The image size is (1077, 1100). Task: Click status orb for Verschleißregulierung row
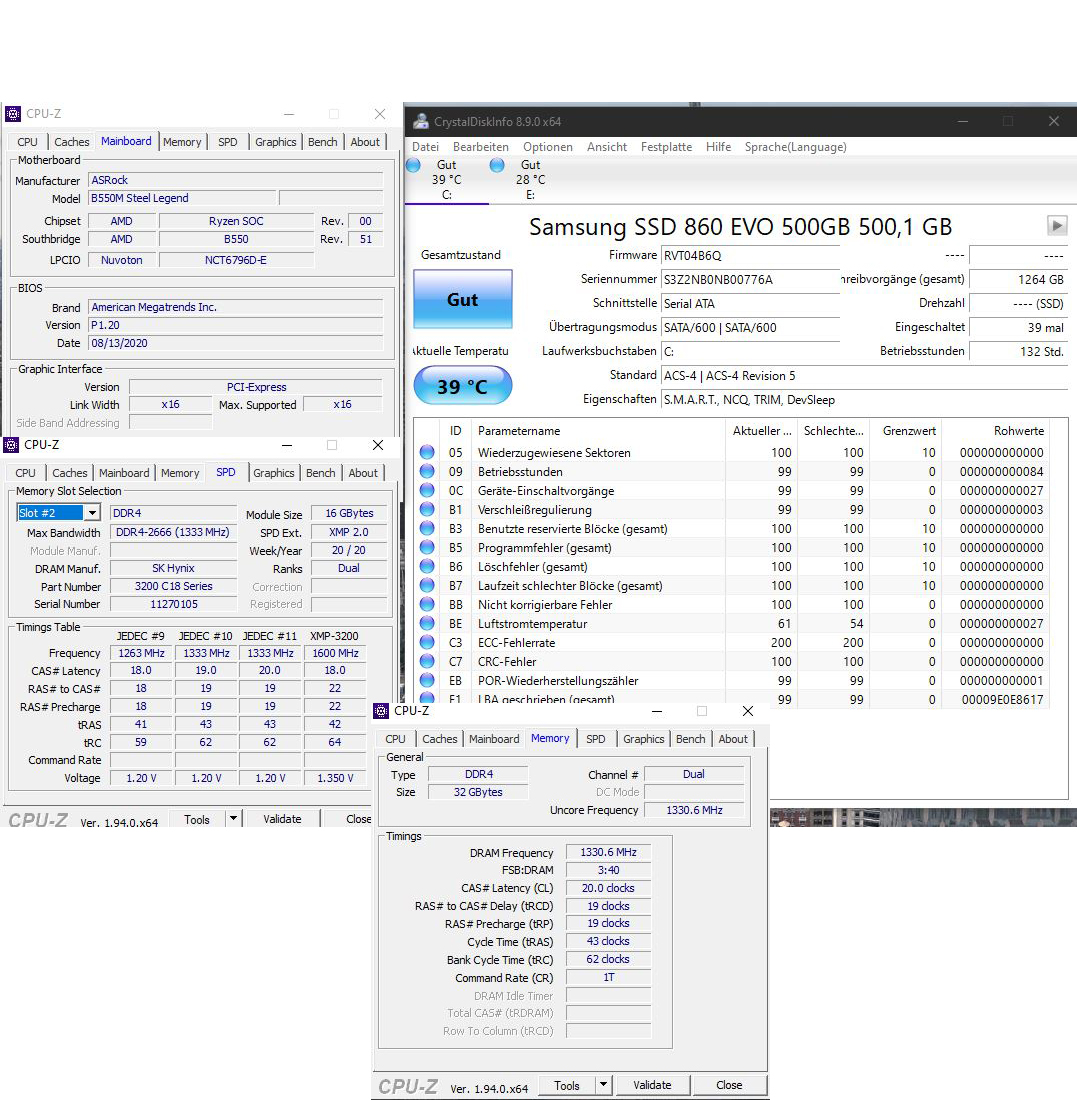pos(427,509)
